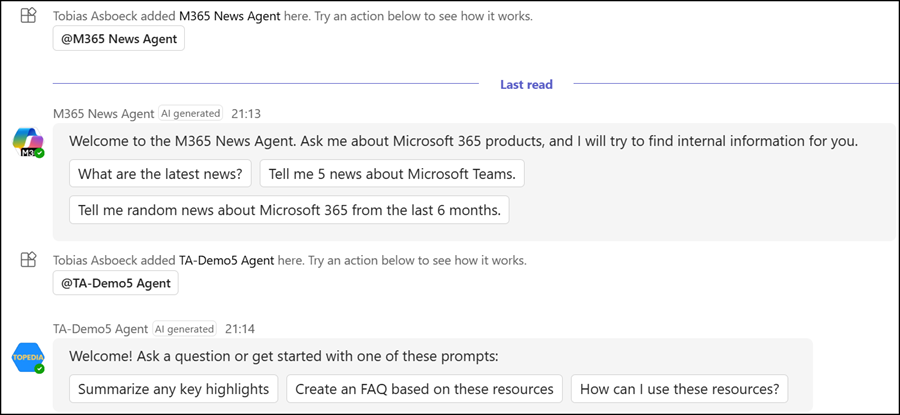Click the @TA-Demo5 Agent button
This screenshot has width=900, height=415.
115,283
